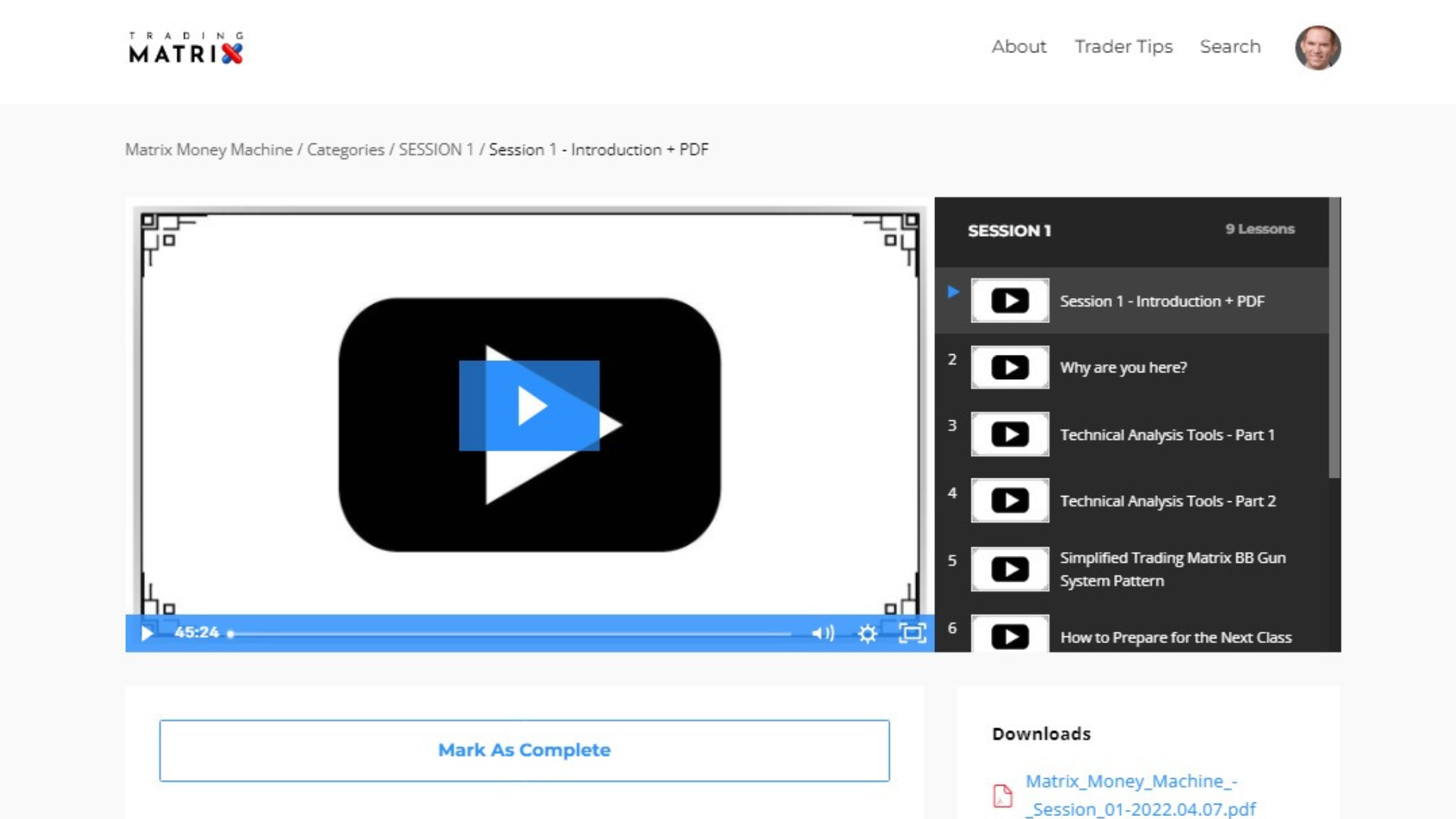Play the video with the large center play button

529,406
